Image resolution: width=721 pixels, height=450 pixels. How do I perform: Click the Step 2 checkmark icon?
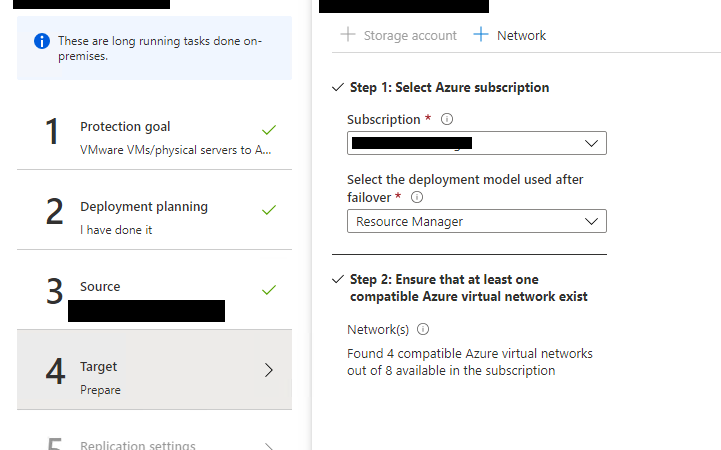(338, 279)
